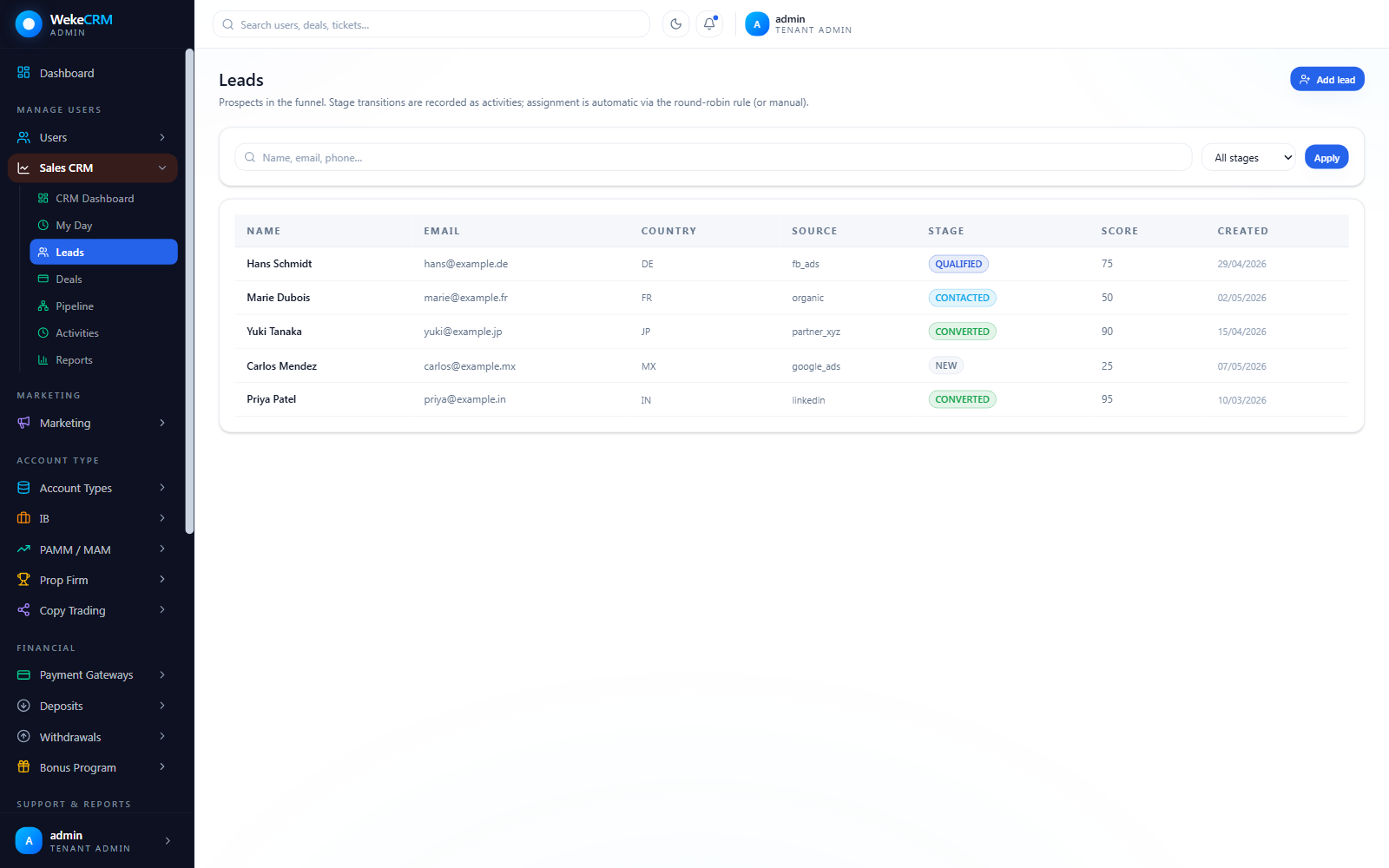The height and width of the screenshot is (868, 1389).
Task: Click the Copy Trading share icon
Action: coord(23,610)
